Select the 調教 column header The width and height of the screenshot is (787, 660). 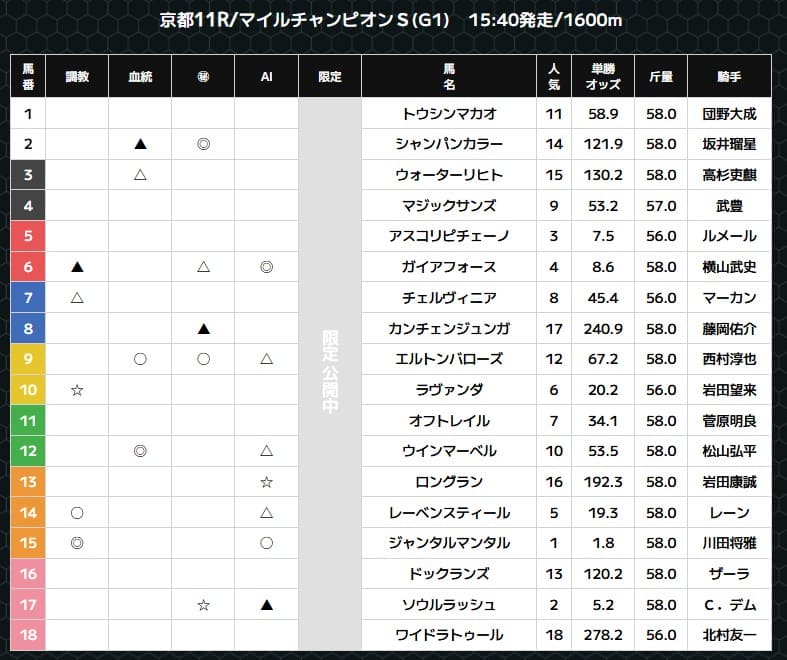(x=77, y=76)
